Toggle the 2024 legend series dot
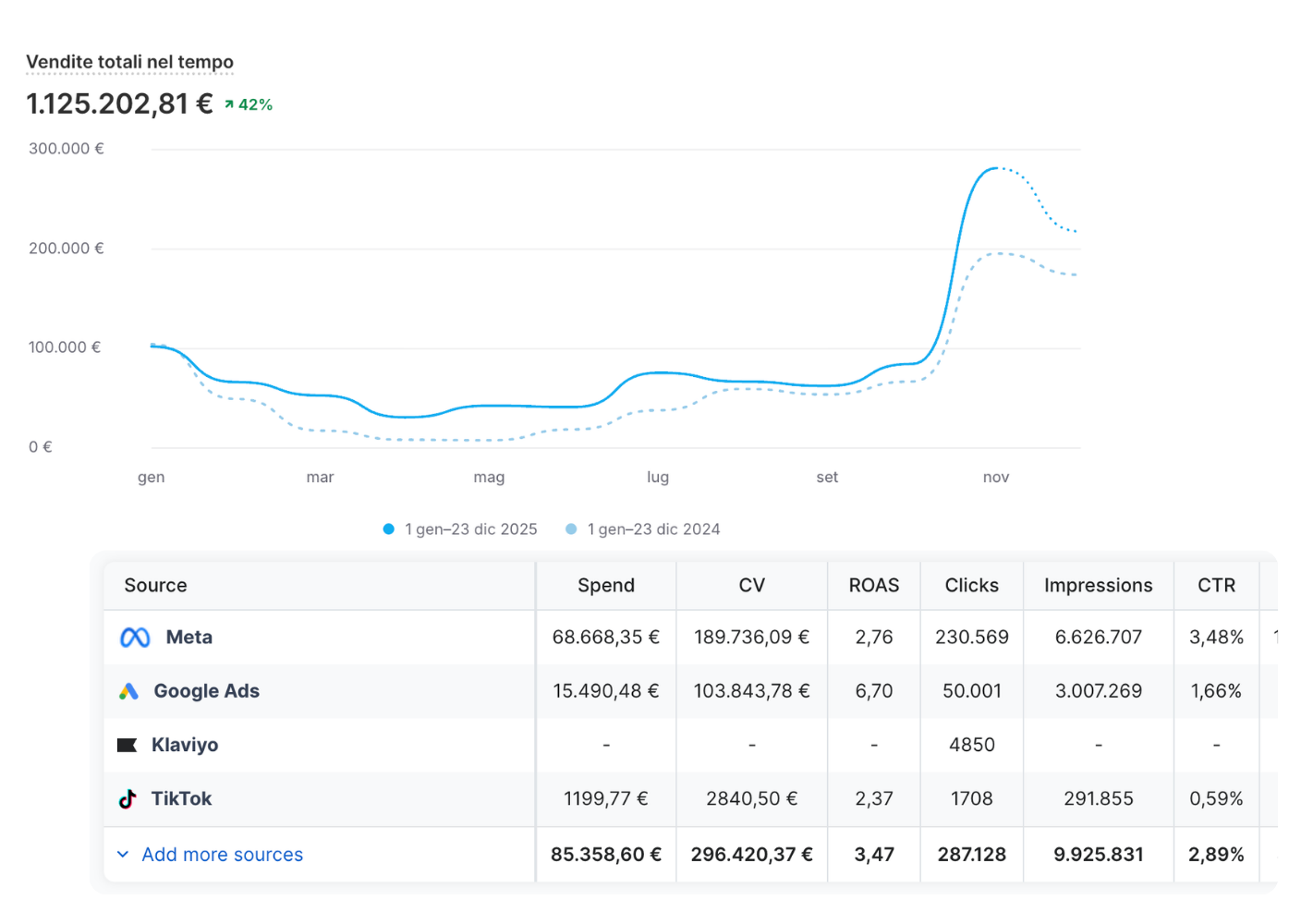 pyautogui.click(x=571, y=529)
